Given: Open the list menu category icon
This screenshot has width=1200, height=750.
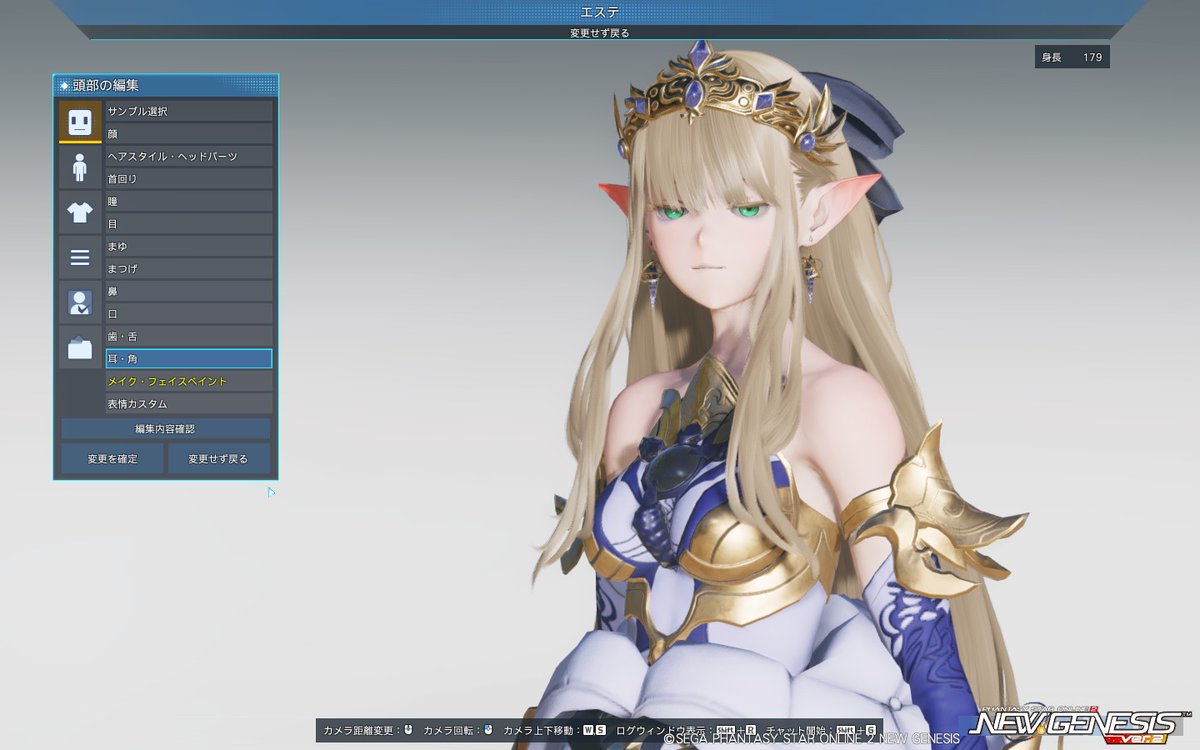Looking at the screenshot, I should (x=80, y=257).
